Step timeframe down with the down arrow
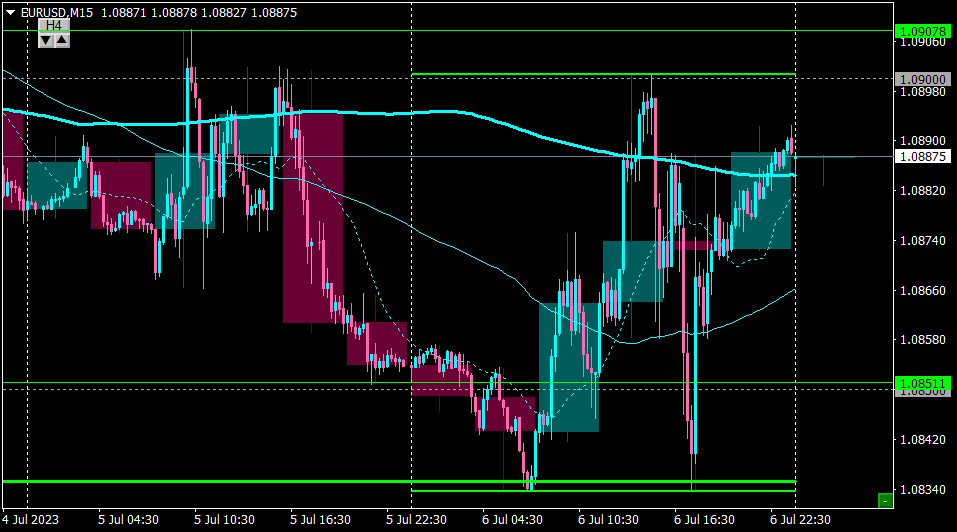 (x=46, y=41)
